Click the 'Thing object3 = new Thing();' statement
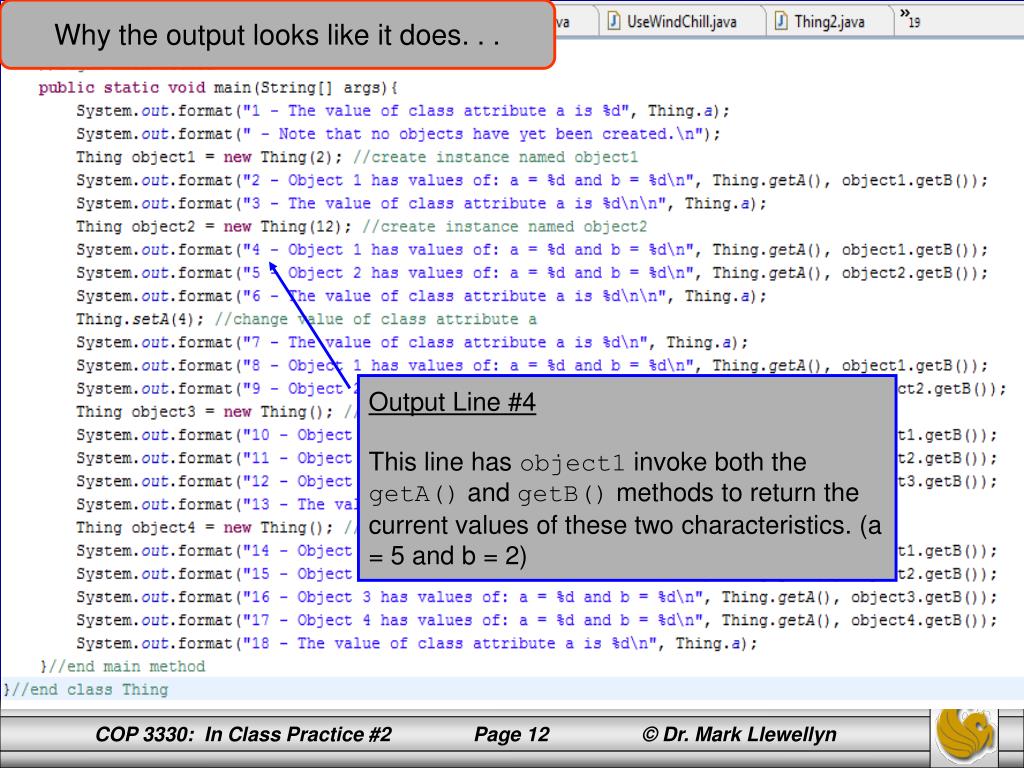This screenshot has height=768, width=1024. 204,412
